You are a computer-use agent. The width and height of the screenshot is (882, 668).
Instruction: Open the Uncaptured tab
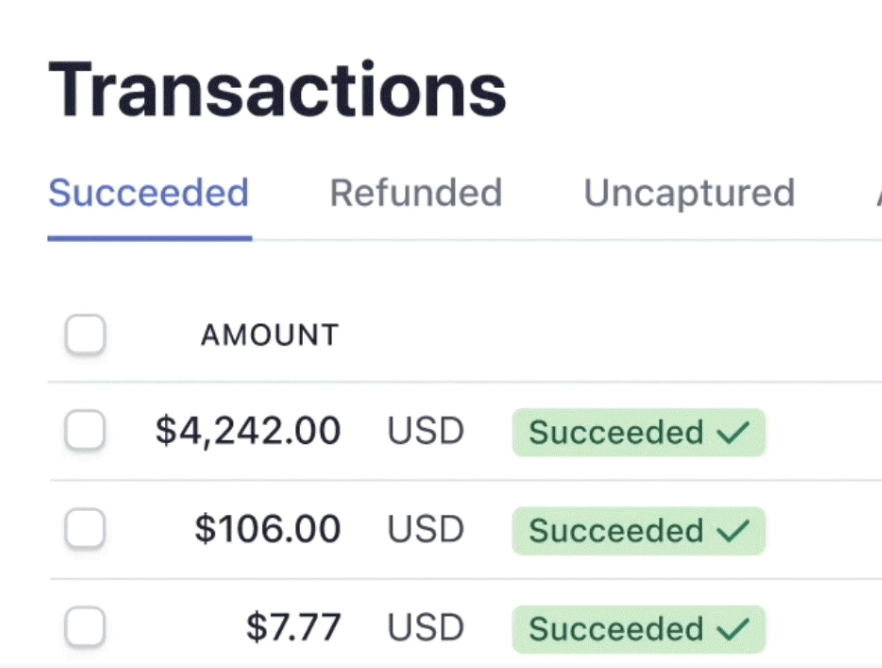[x=688, y=193]
